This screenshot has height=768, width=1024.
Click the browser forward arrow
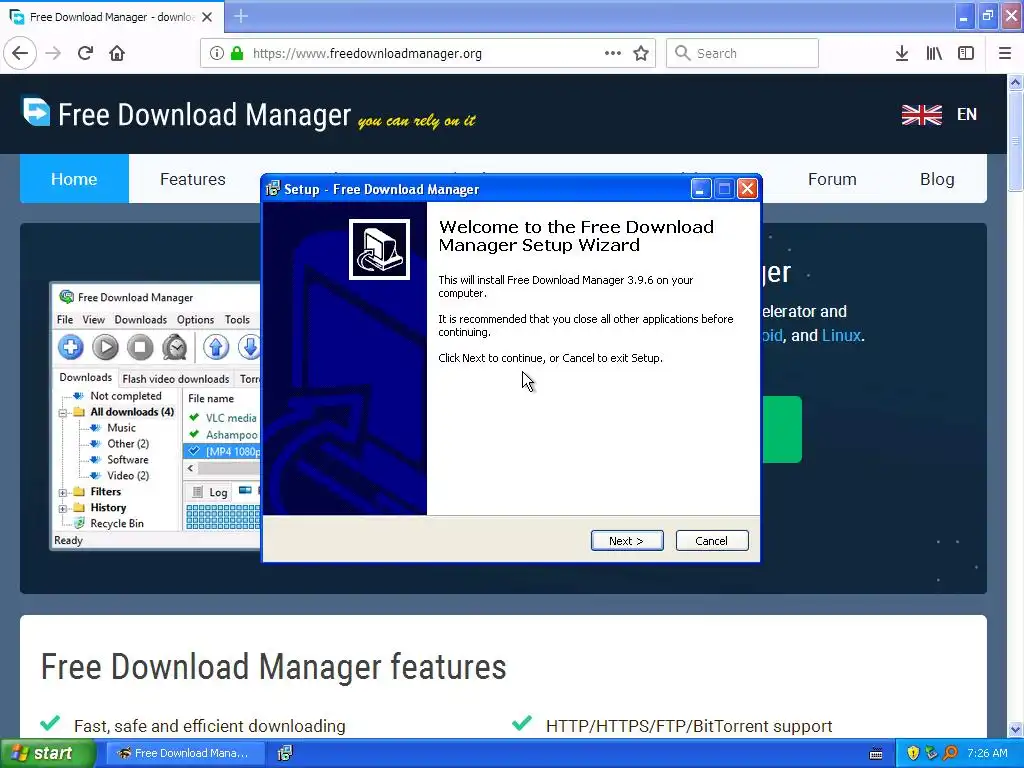coord(54,53)
